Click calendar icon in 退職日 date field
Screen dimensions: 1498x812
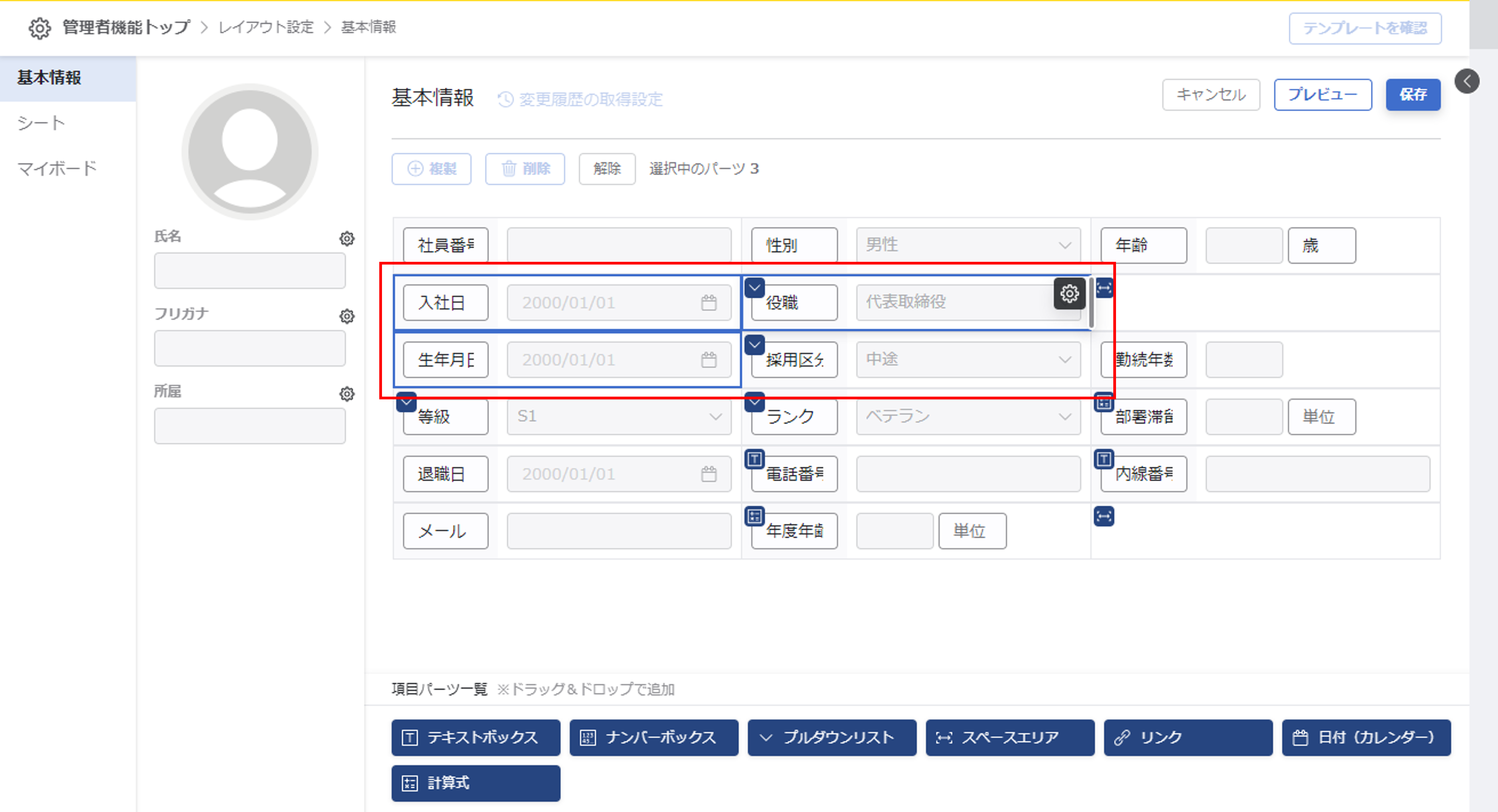[708, 474]
